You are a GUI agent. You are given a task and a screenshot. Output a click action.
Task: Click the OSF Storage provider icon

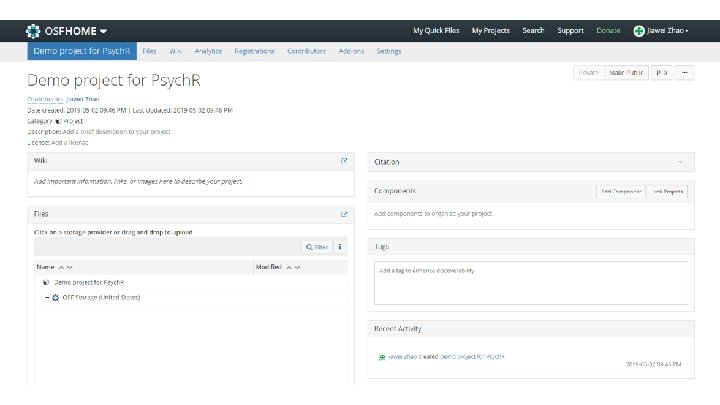click(55, 297)
